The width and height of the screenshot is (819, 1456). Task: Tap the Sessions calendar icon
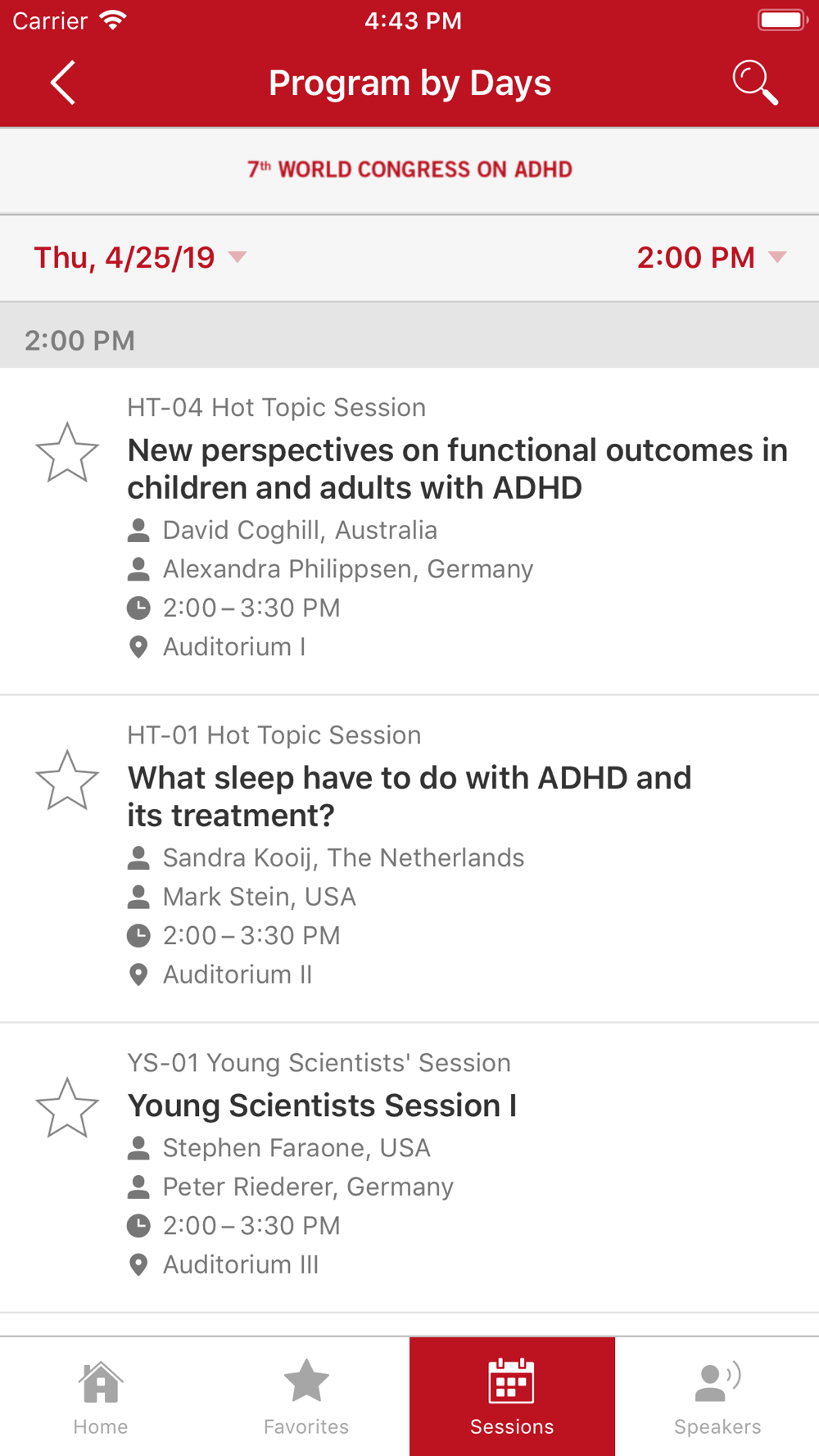click(x=512, y=1381)
